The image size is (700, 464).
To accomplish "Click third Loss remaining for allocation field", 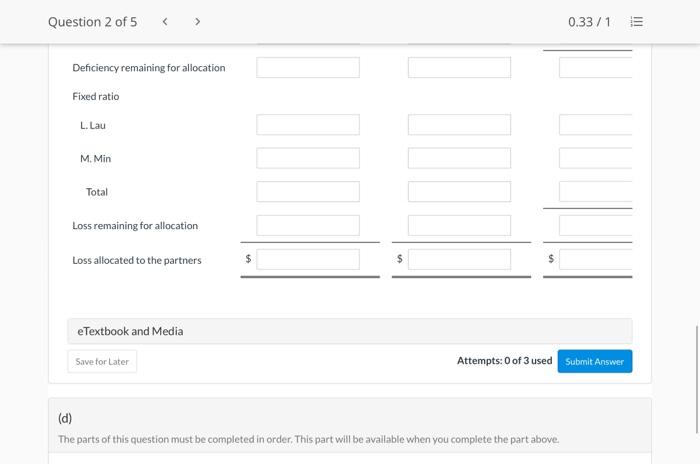I will (x=596, y=226).
